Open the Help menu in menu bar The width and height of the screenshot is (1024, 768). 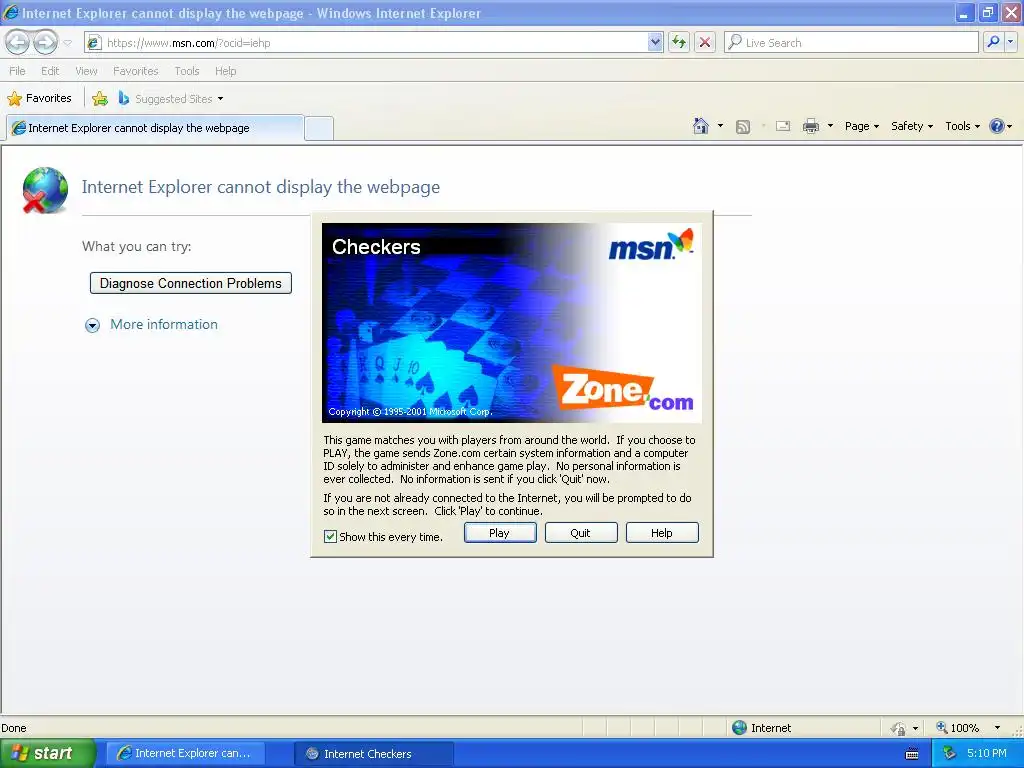pos(225,71)
